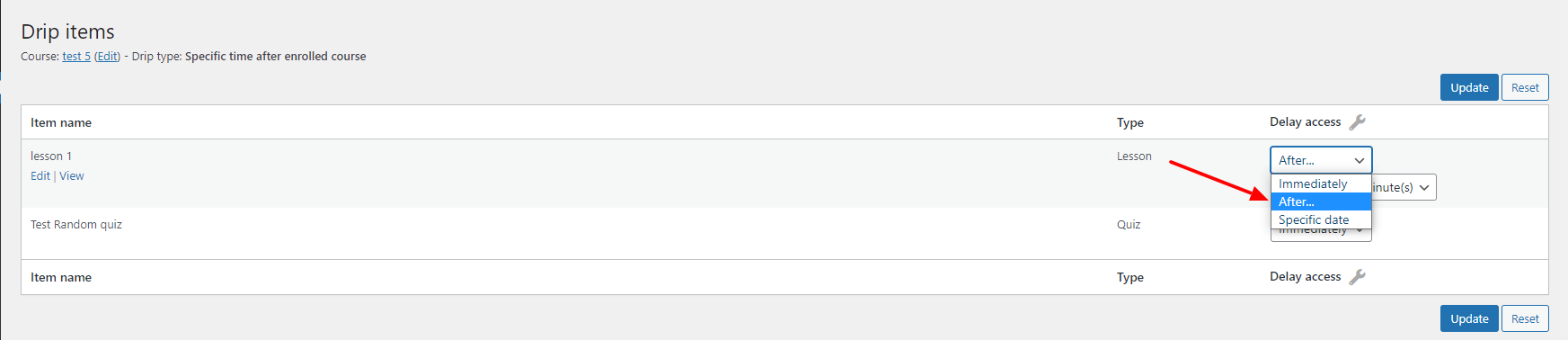Click the (Edit) link beside course name
Viewport: 1568px width, 340px height.
tap(107, 56)
